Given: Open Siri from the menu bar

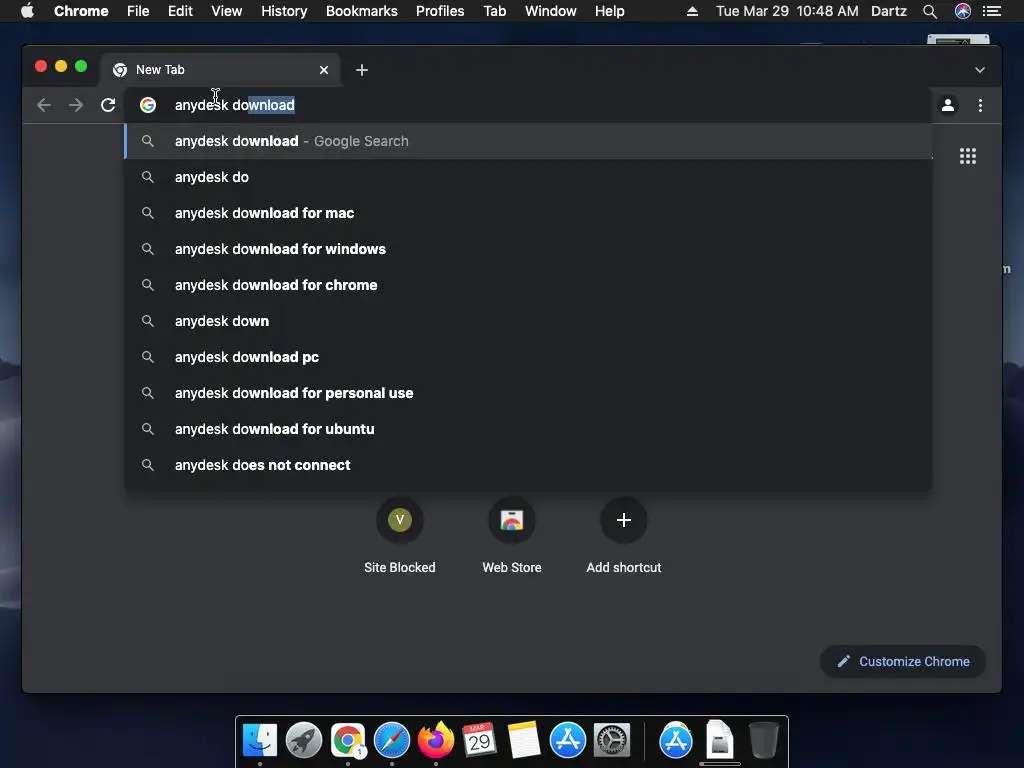Looking at the screenshot, I should 963,11.
